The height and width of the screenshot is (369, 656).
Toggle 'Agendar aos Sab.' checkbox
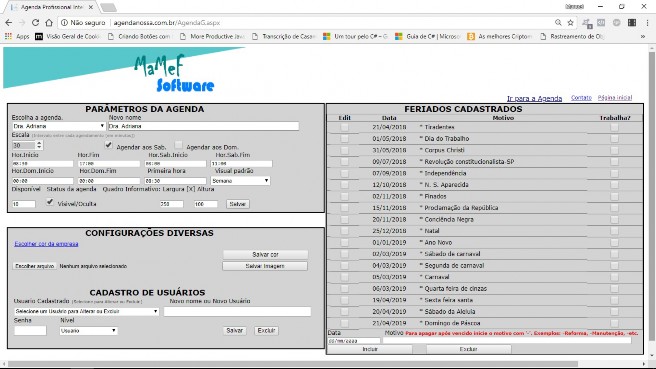point(108,145)
